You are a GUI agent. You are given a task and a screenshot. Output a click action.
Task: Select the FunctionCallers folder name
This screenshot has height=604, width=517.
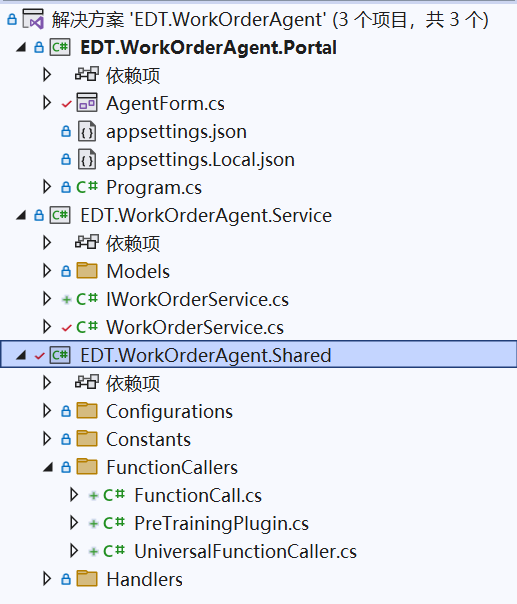(x=172, y=467)
